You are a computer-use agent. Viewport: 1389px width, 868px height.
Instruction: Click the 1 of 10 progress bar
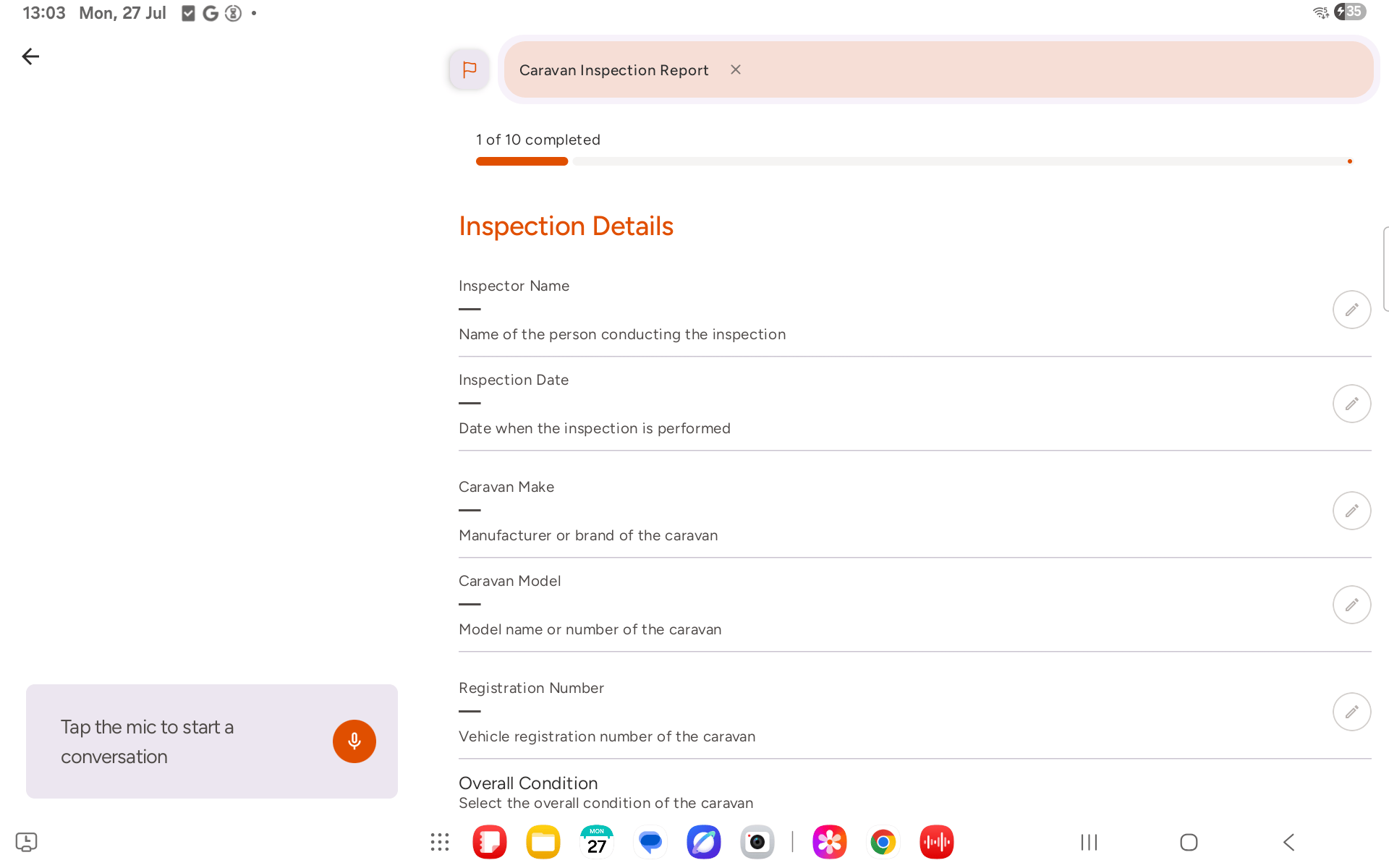pos(914,161)
